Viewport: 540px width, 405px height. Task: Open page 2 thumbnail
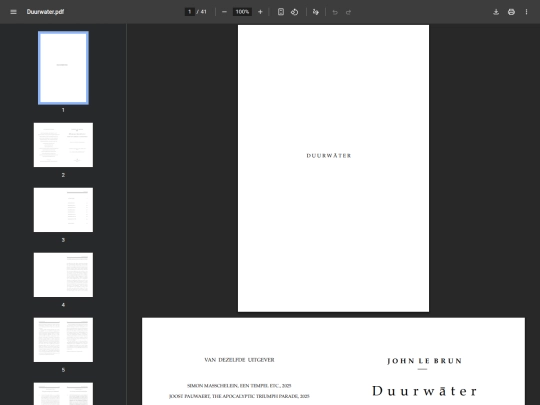[x=63, y=145]
